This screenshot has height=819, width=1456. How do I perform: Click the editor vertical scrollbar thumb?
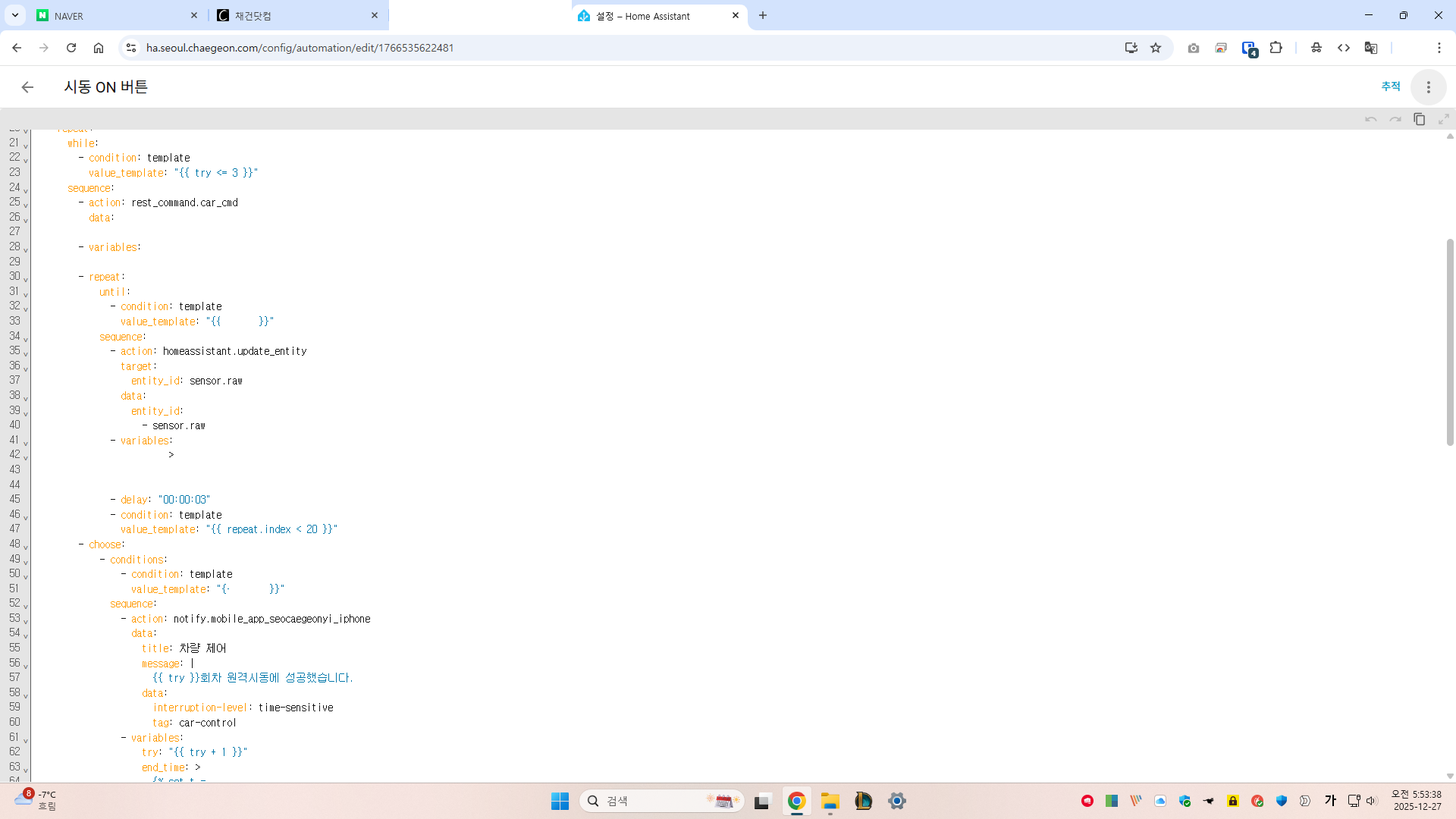tap(1450, 341)
